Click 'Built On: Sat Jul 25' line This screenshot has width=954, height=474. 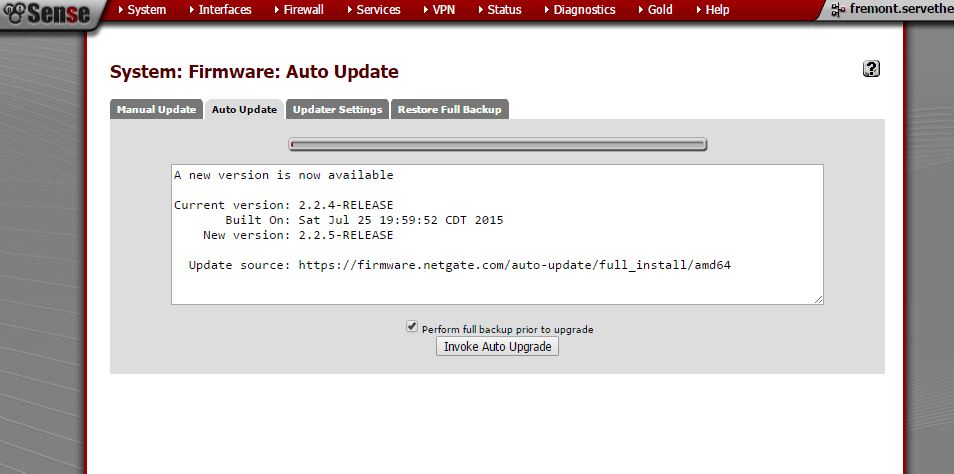point(364,220)
